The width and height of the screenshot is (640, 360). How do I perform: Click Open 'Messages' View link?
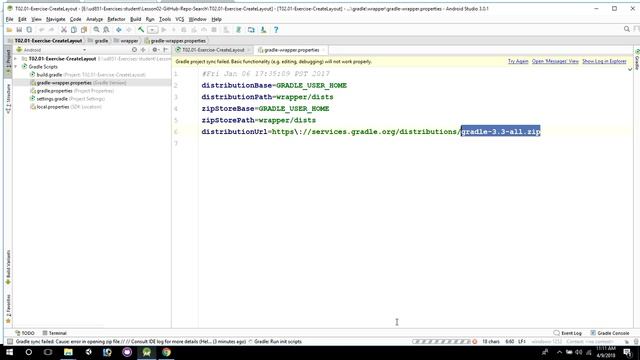click(x=555, y=61)
